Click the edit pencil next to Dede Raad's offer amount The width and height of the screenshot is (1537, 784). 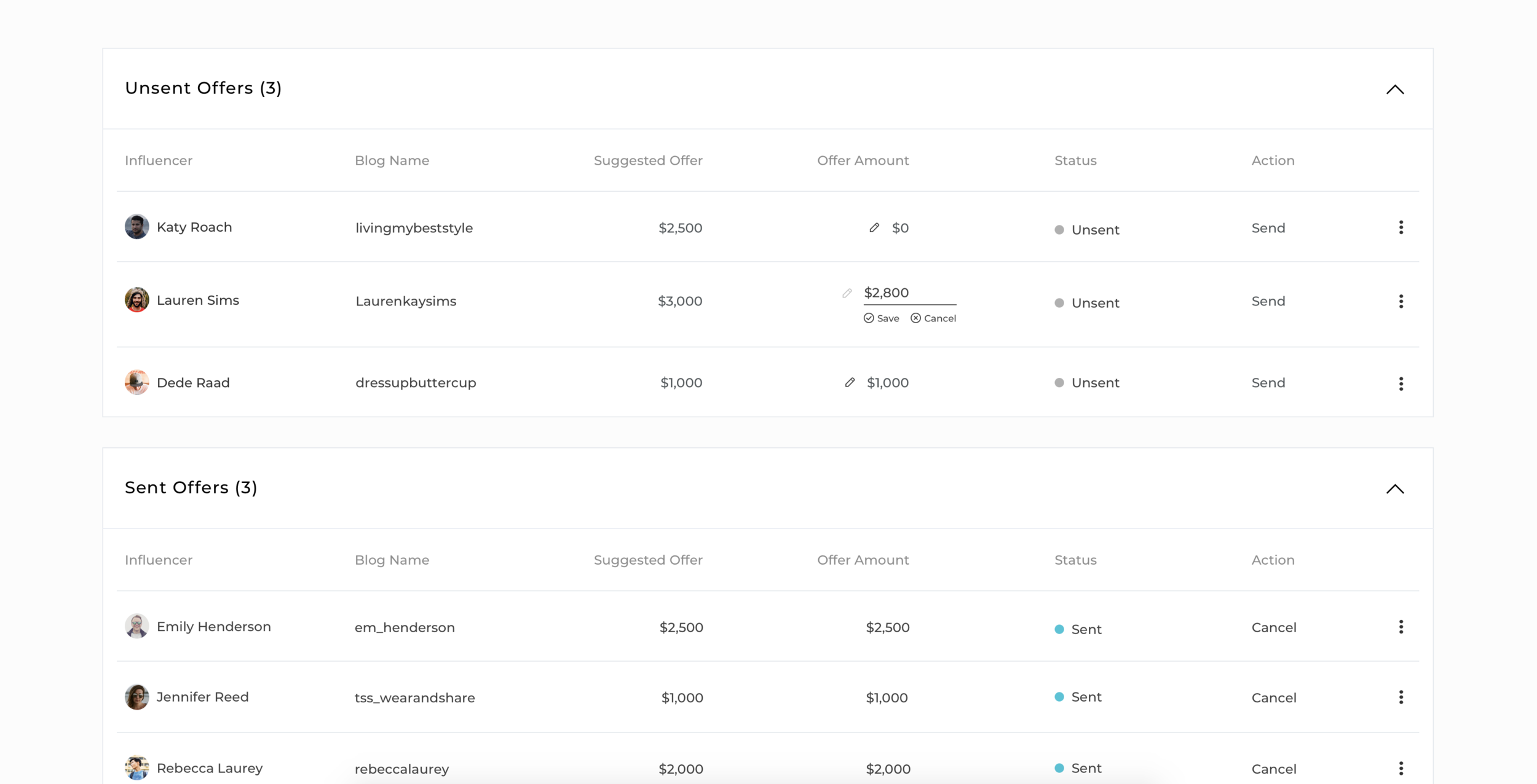pyautogui.click(x=850, y=382)
